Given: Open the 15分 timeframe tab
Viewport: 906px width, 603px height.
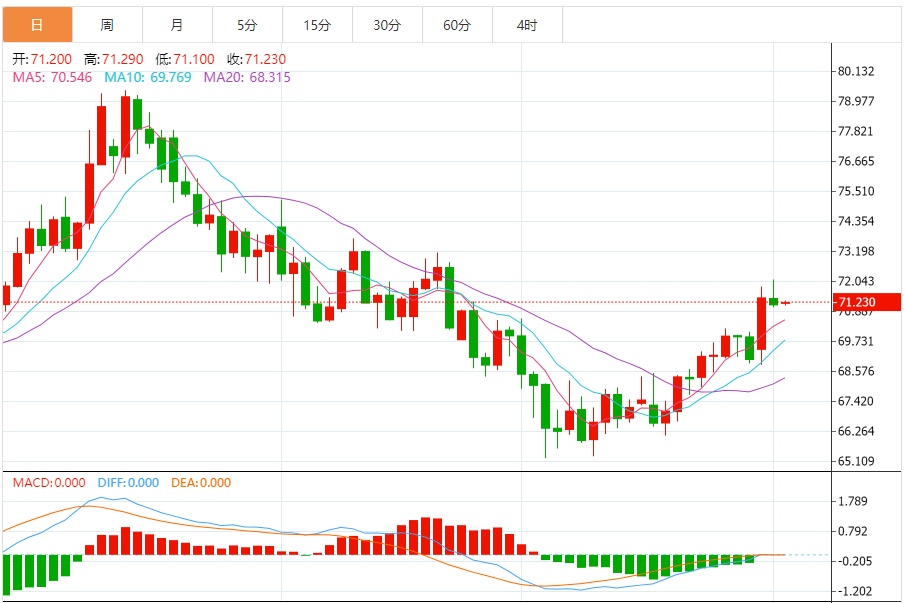Looking at the screenshot, I should pyautogui.click(x=317, y=25).
